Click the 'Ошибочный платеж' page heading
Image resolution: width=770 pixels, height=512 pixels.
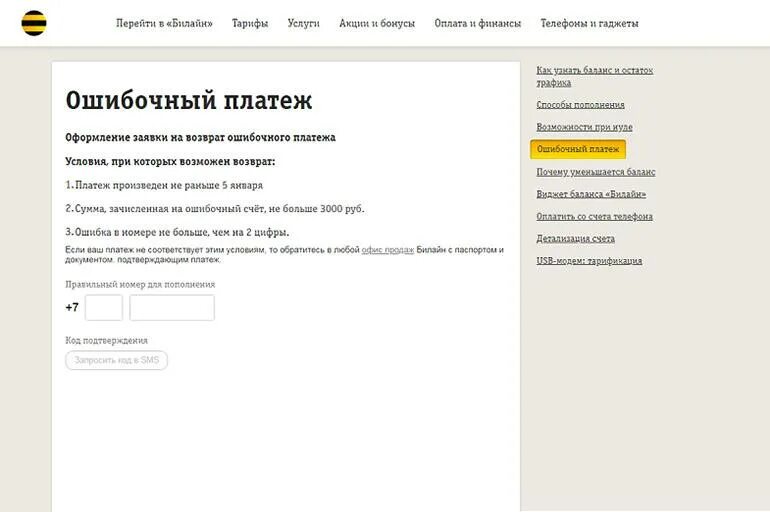189,100
